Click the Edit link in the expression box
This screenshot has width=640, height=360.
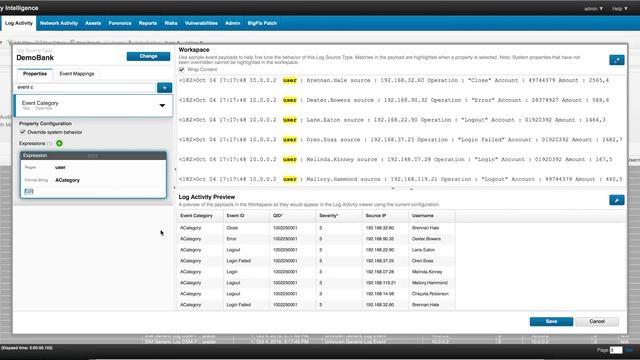(x=29, y=191)
